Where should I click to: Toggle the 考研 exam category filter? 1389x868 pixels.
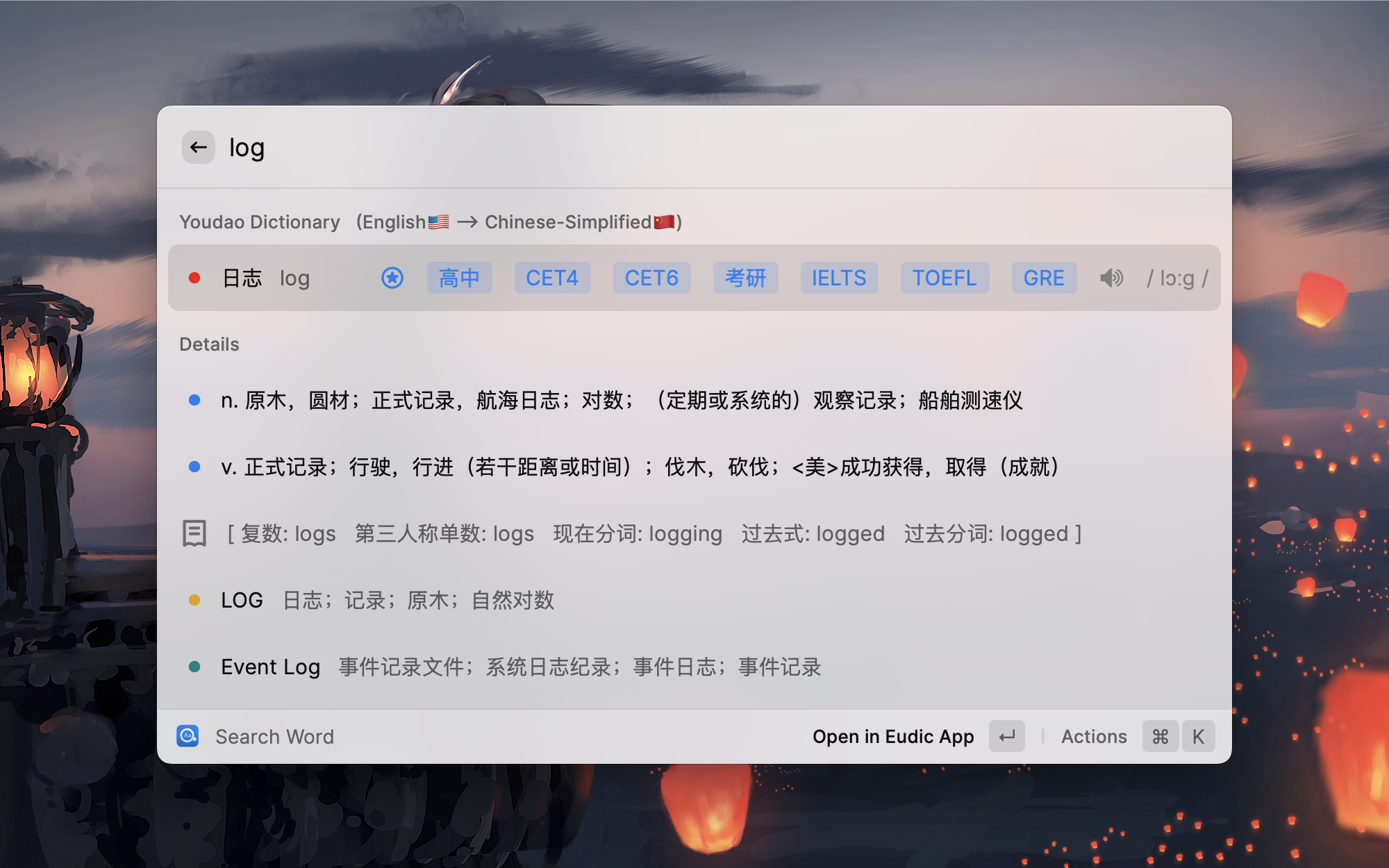(x=744, y=277)
